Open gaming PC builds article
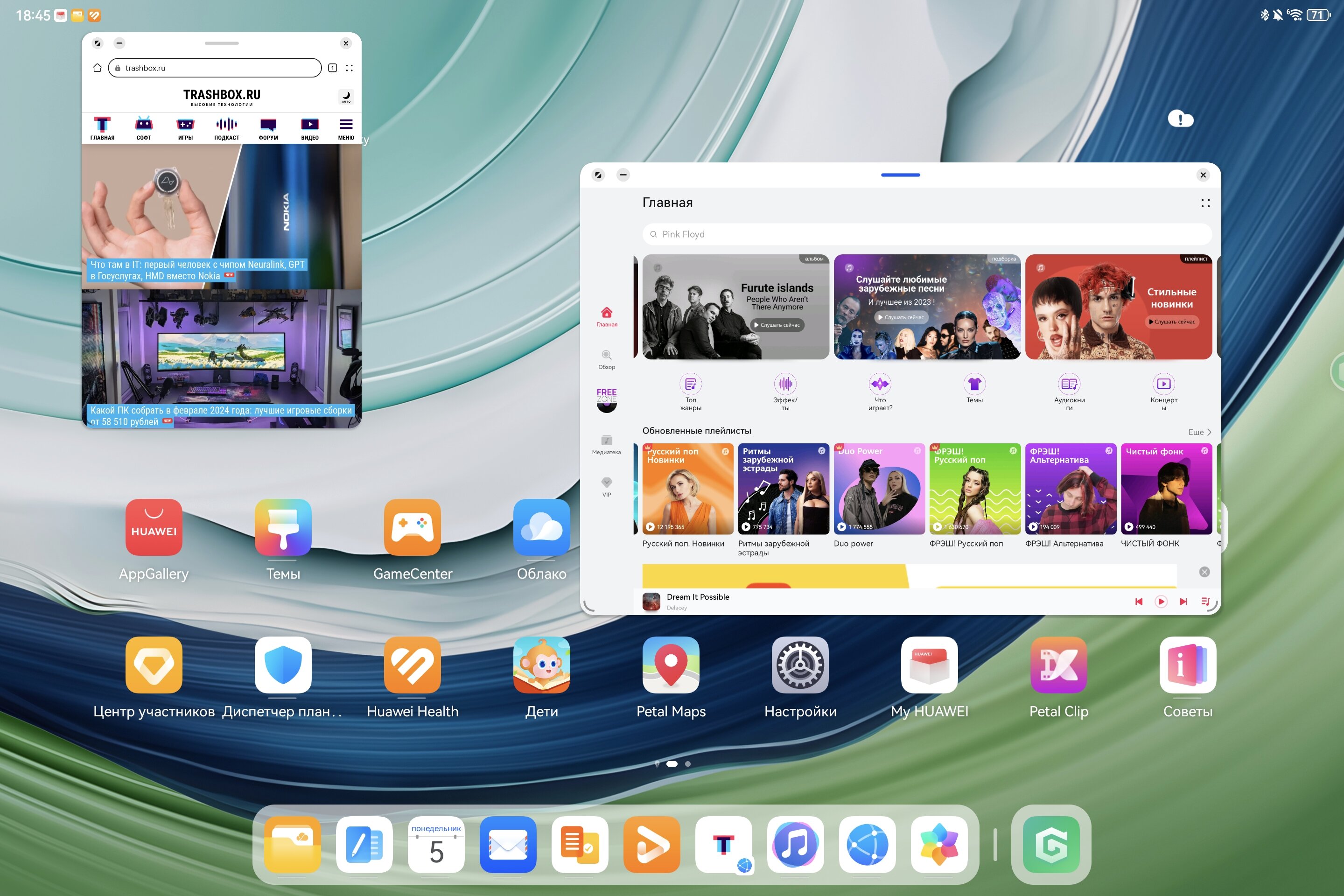The width and height of the screenshot is (1344, 896). tap(222, 359)
